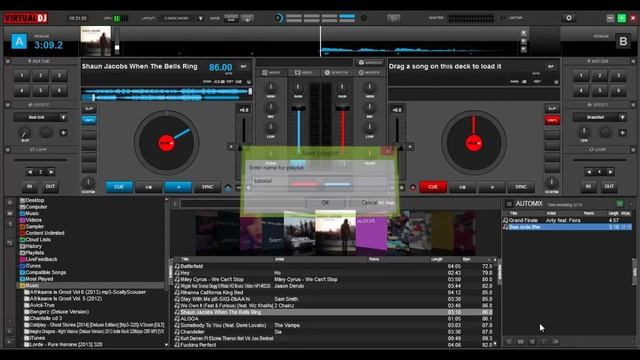640x360 pixels.
Task: Switch mixer to MIXER tab
Action: tap(271, 73)
